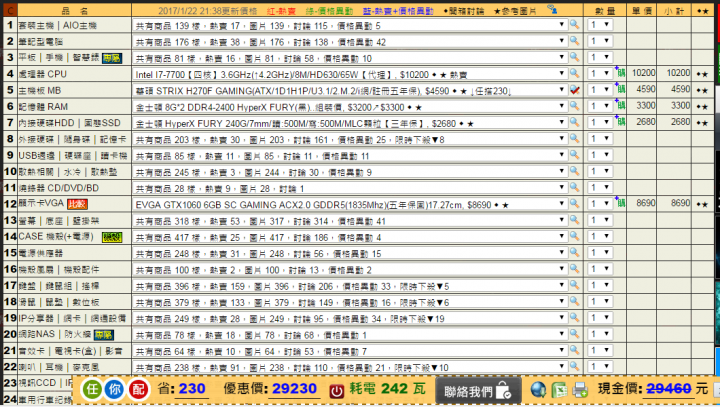Viewport: 720px width, 407px height.
Task: Click the magnifier icon in row 9 USB
Action: coord(574,155)
